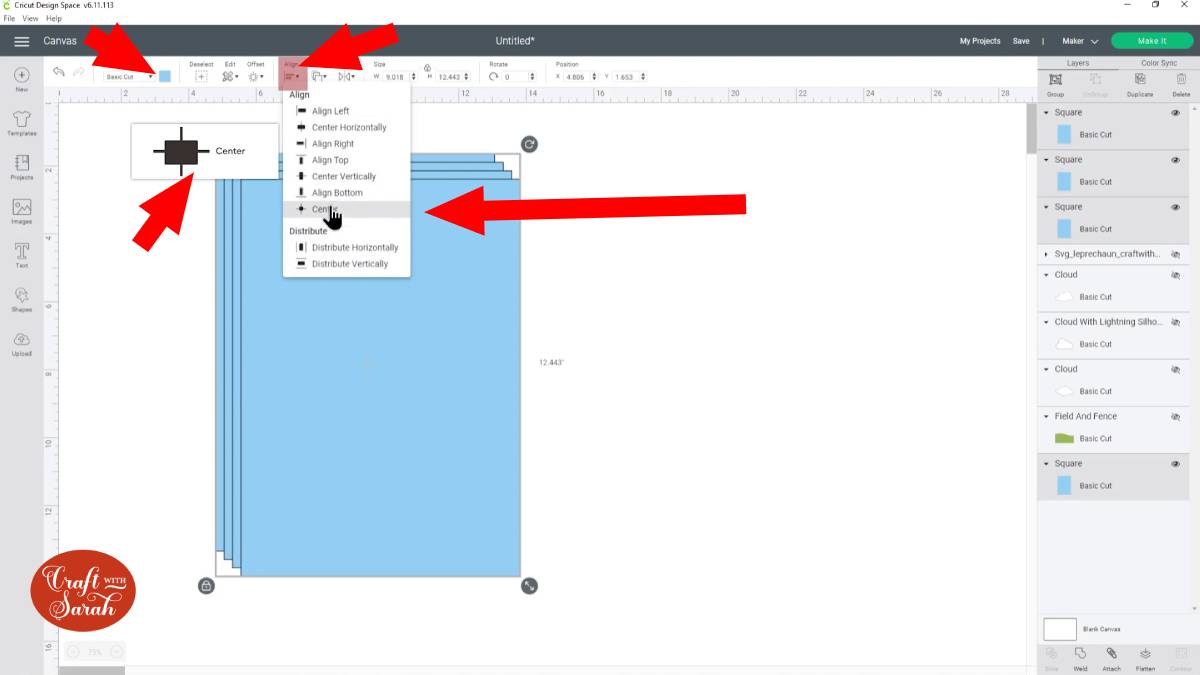This screenshot has width=1200, height=675.
Task: Open the hamburger main menu
Action: (x=21, y=41)
